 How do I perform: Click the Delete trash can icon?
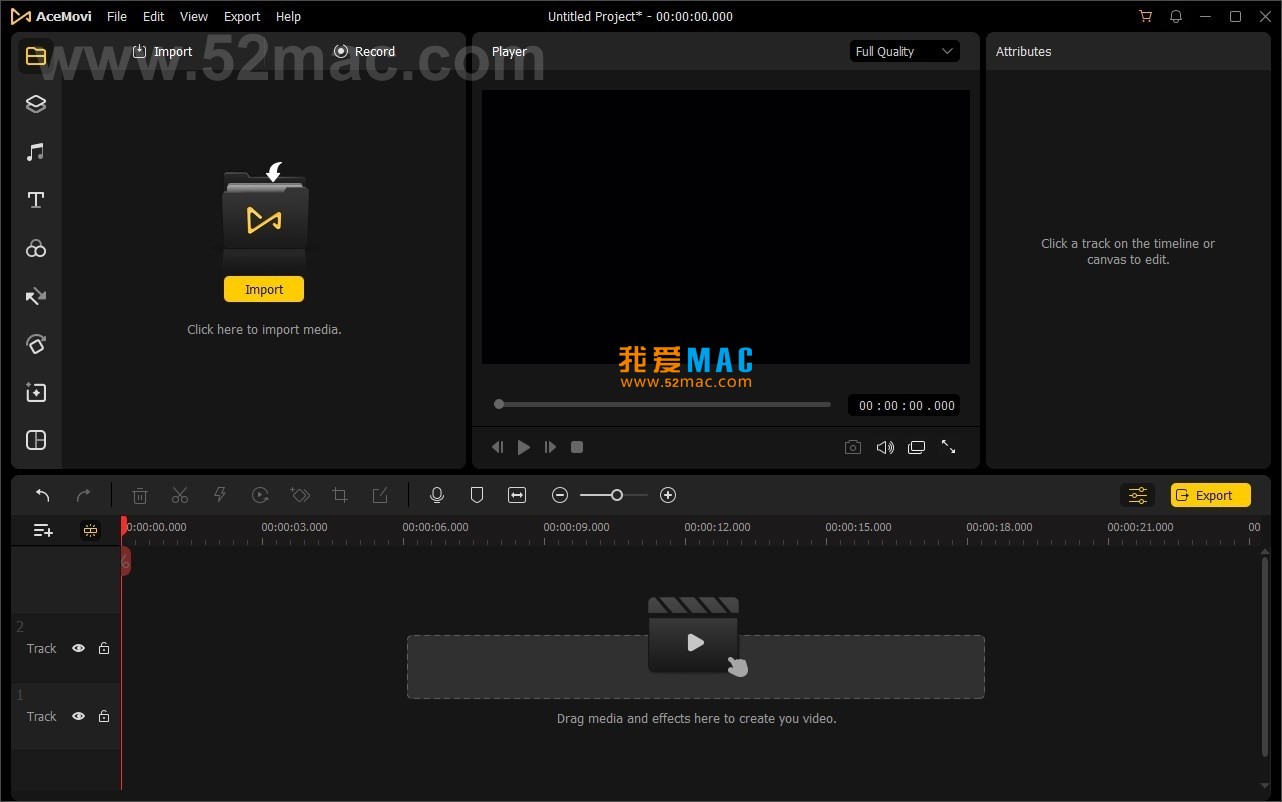coord(140,495)
